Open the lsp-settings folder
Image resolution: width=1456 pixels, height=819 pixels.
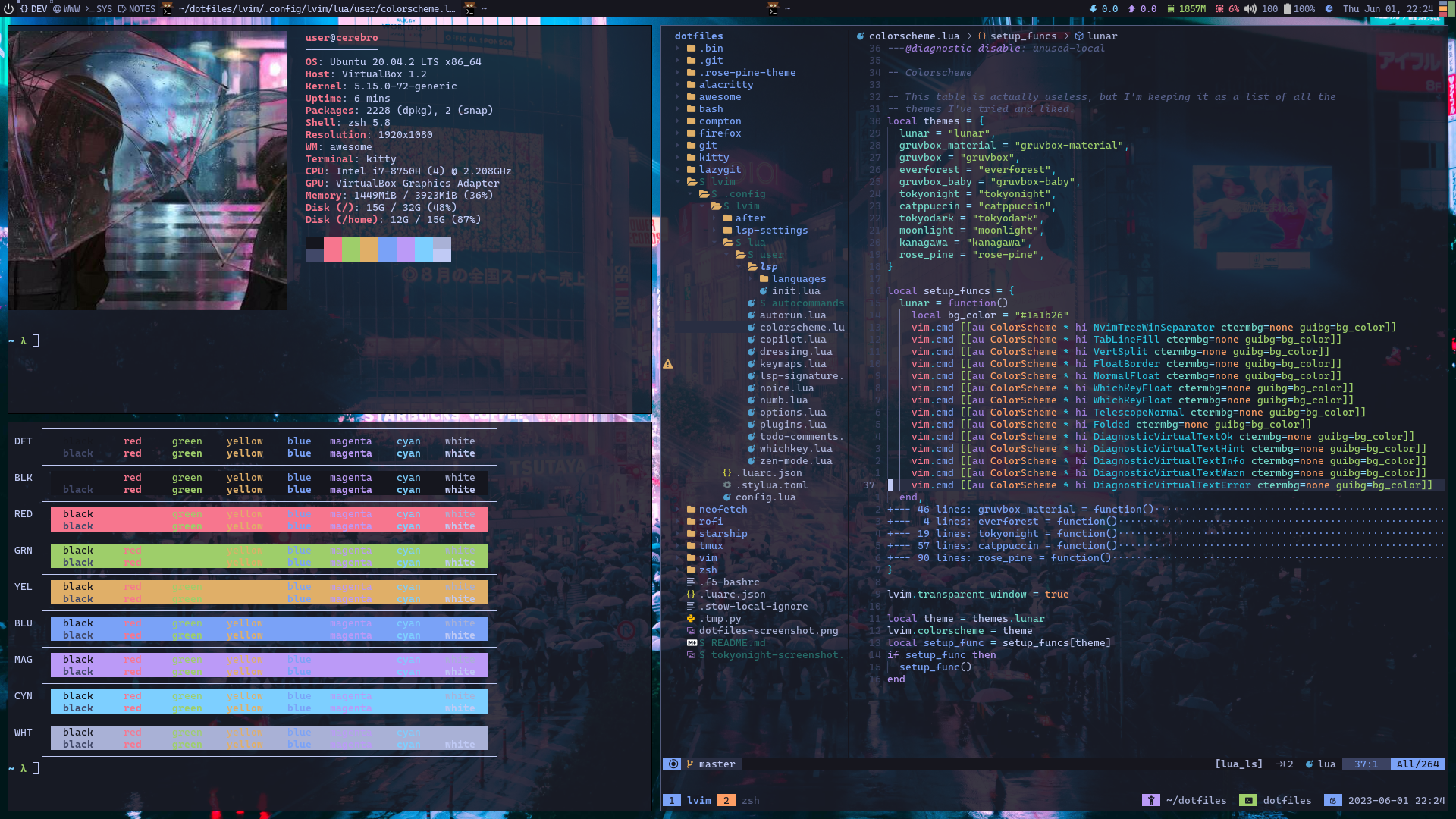point(764,231)
